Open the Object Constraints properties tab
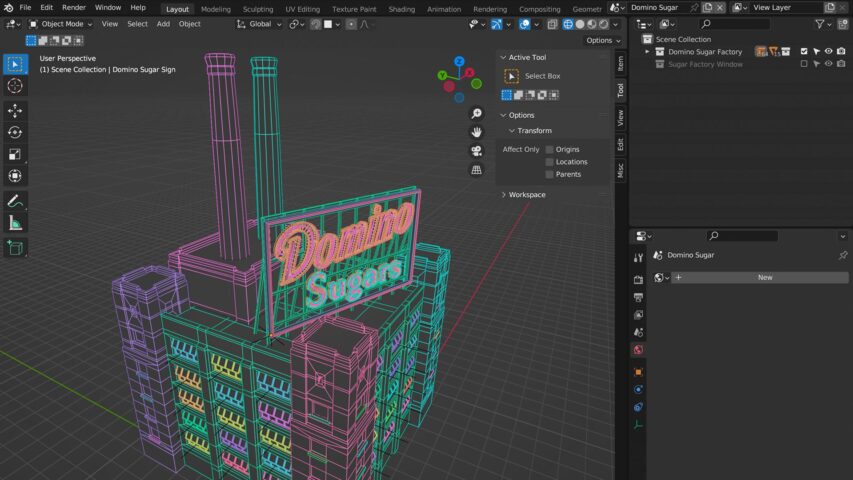This screenshot has width=853, height=480. pyautogui.click(x=638, y=407)
